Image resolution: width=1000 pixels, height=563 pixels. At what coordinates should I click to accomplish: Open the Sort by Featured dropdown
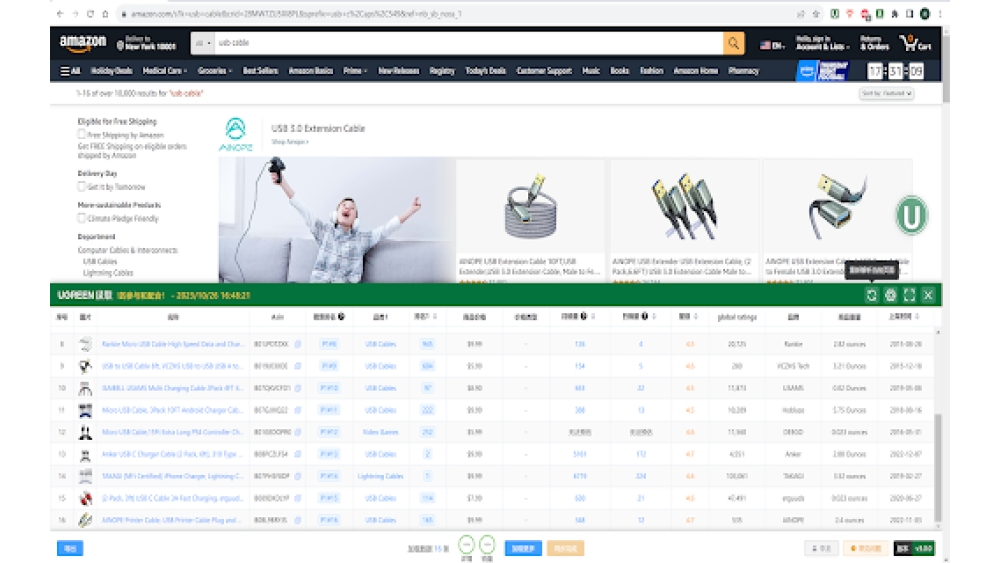(x=886, y=93)
